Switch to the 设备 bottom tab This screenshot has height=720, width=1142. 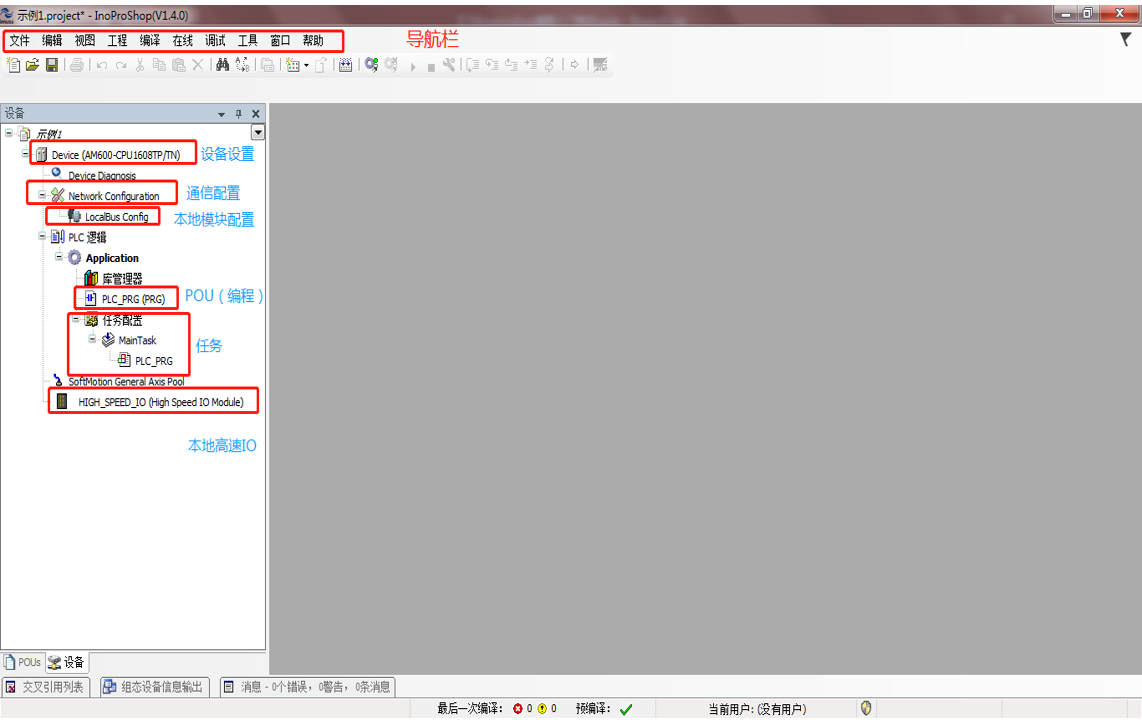[x=66, y=662]
